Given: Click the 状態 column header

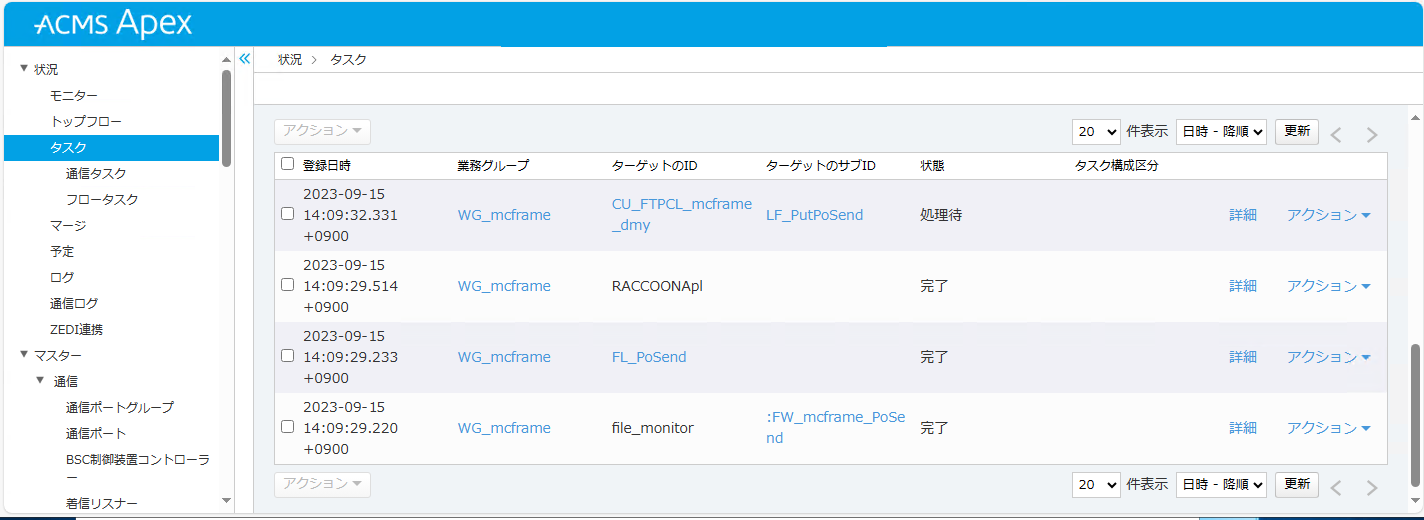Looking at the screenshot, I should 932,165.
